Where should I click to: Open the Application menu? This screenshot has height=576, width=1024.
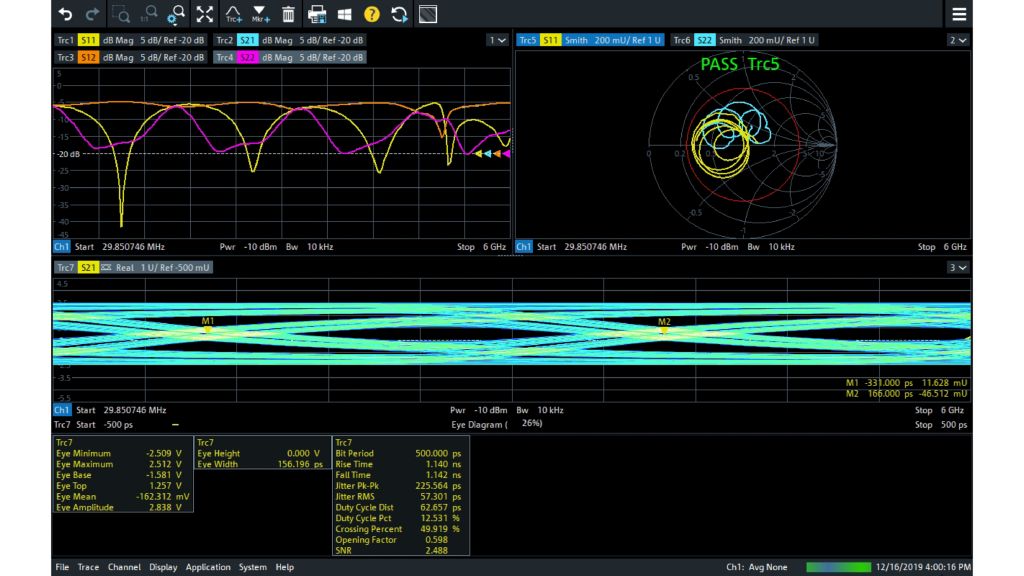click(x=208, y=567)
